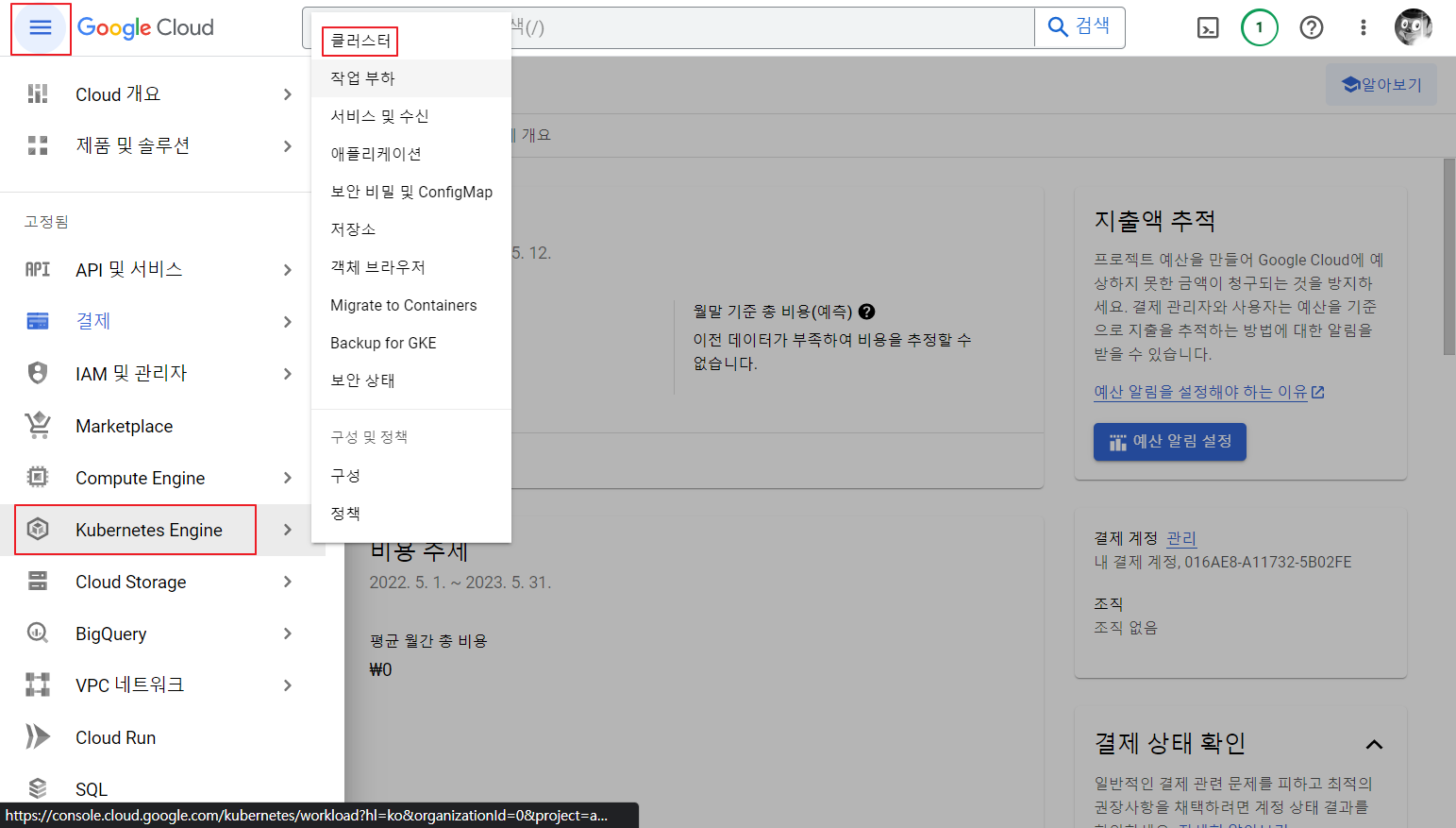Screen dimensions: 1456x828
Task: Click the Cloud Run icon
Action: coord(38,736)
